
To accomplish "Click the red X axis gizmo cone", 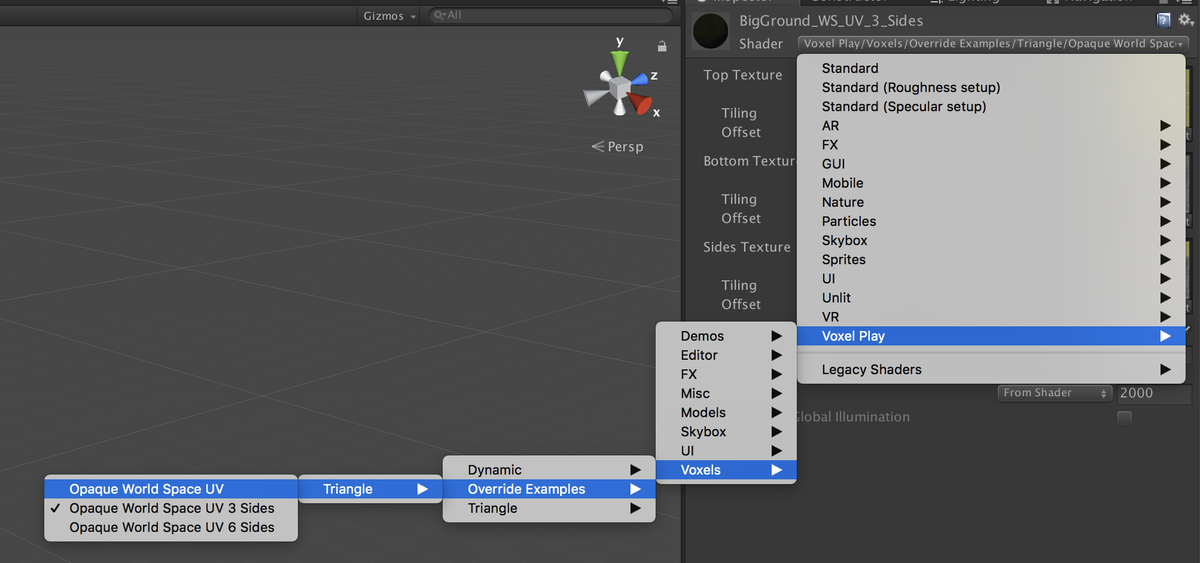I will click(x=641, y=104).
